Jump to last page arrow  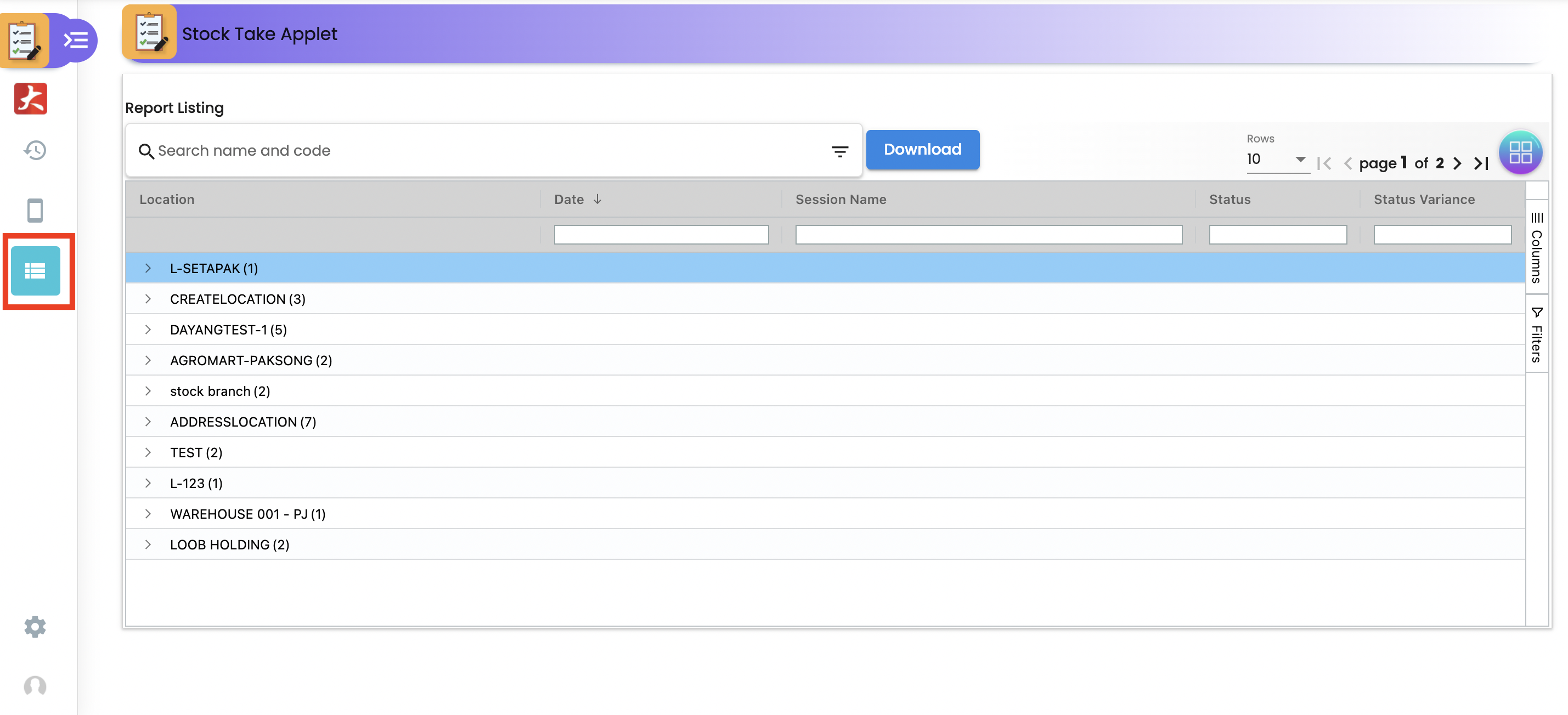[x=1481, y=163]
